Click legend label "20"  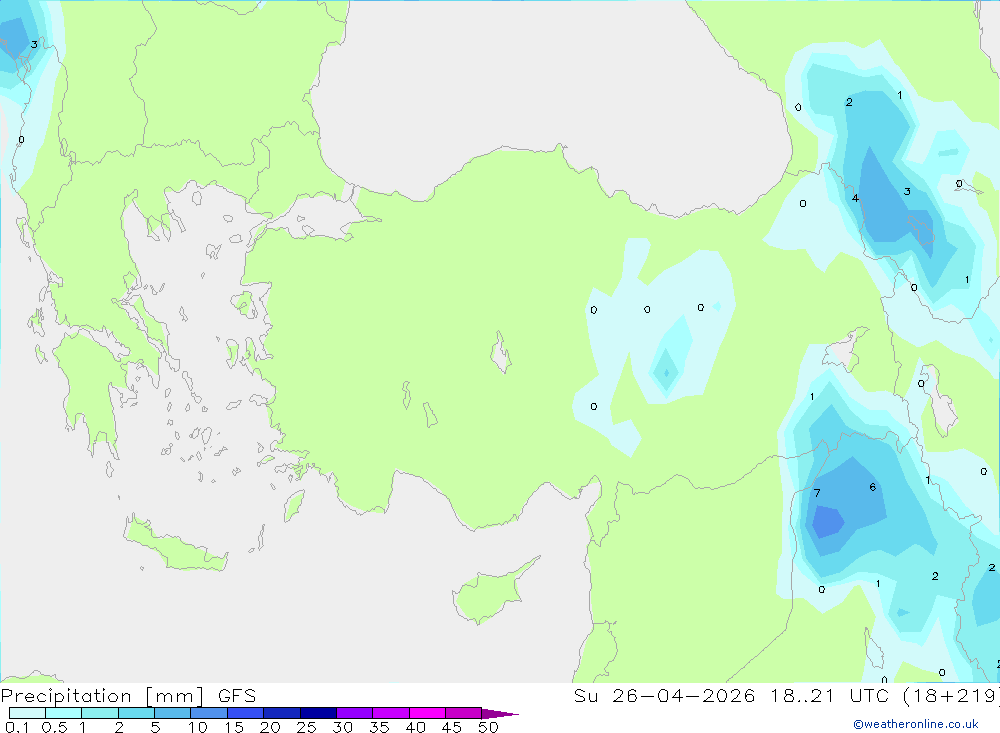(270, 727)
